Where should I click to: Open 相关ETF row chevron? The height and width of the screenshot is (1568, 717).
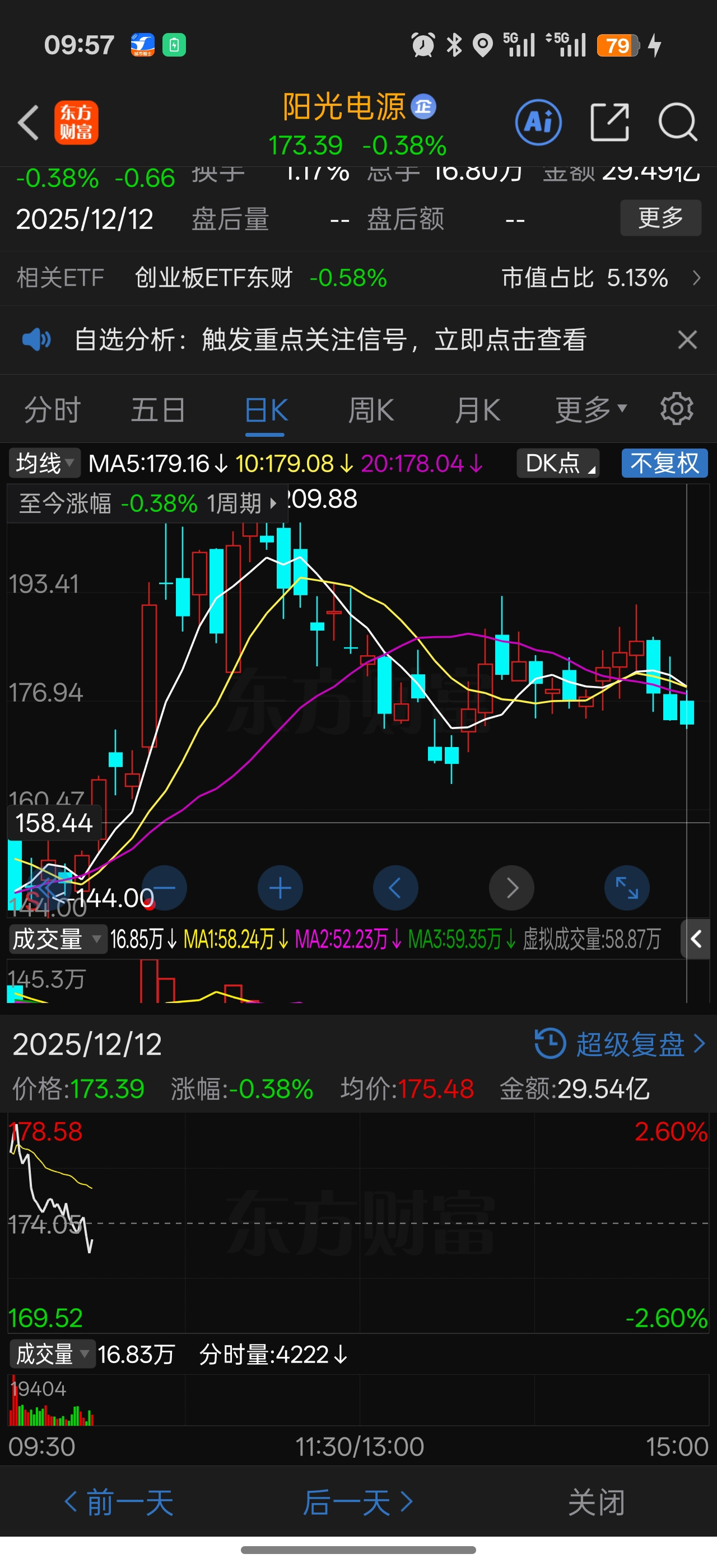[x=697, y=278]
